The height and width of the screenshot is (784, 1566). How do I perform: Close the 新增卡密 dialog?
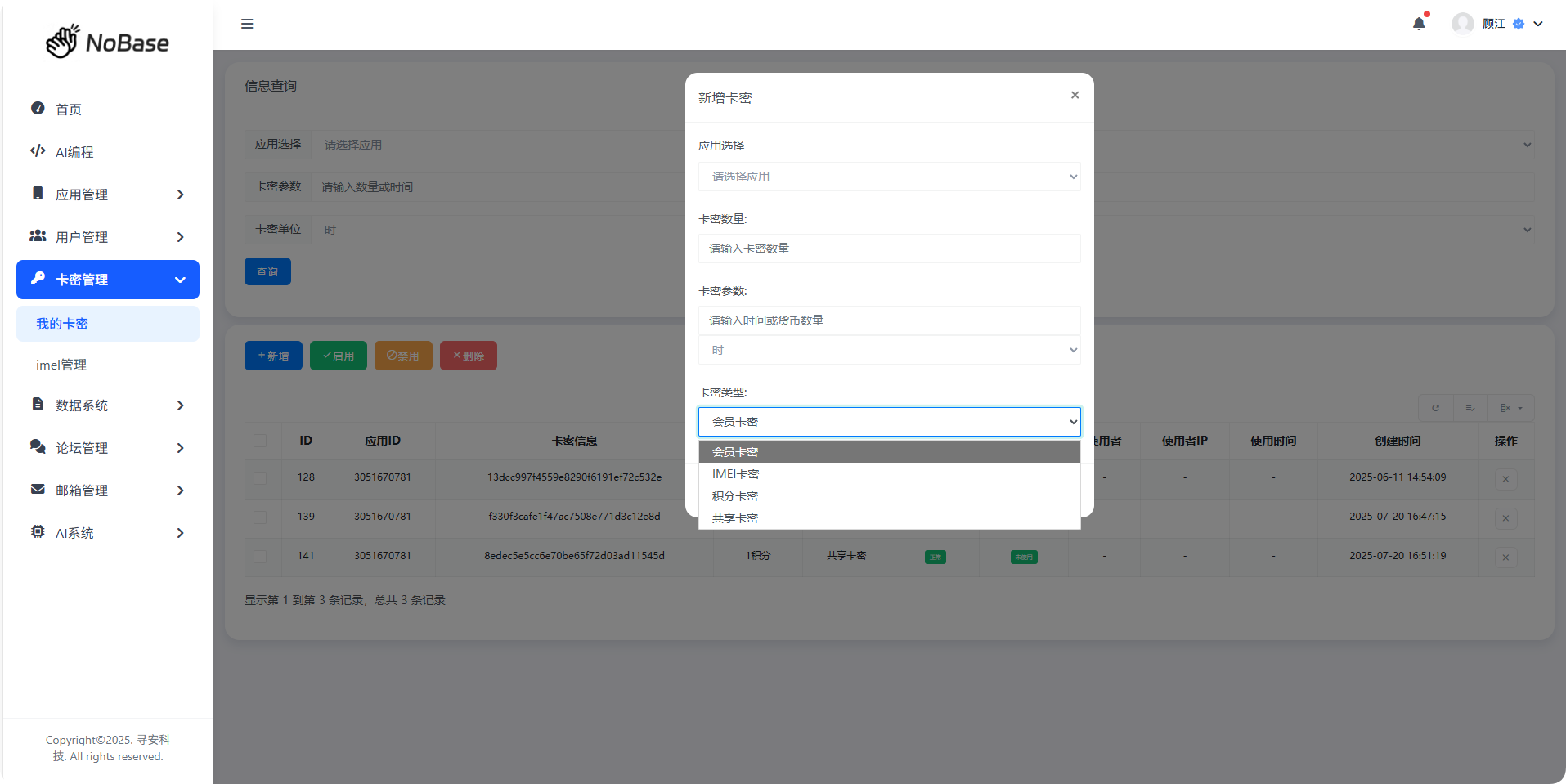pos(1075,96)
